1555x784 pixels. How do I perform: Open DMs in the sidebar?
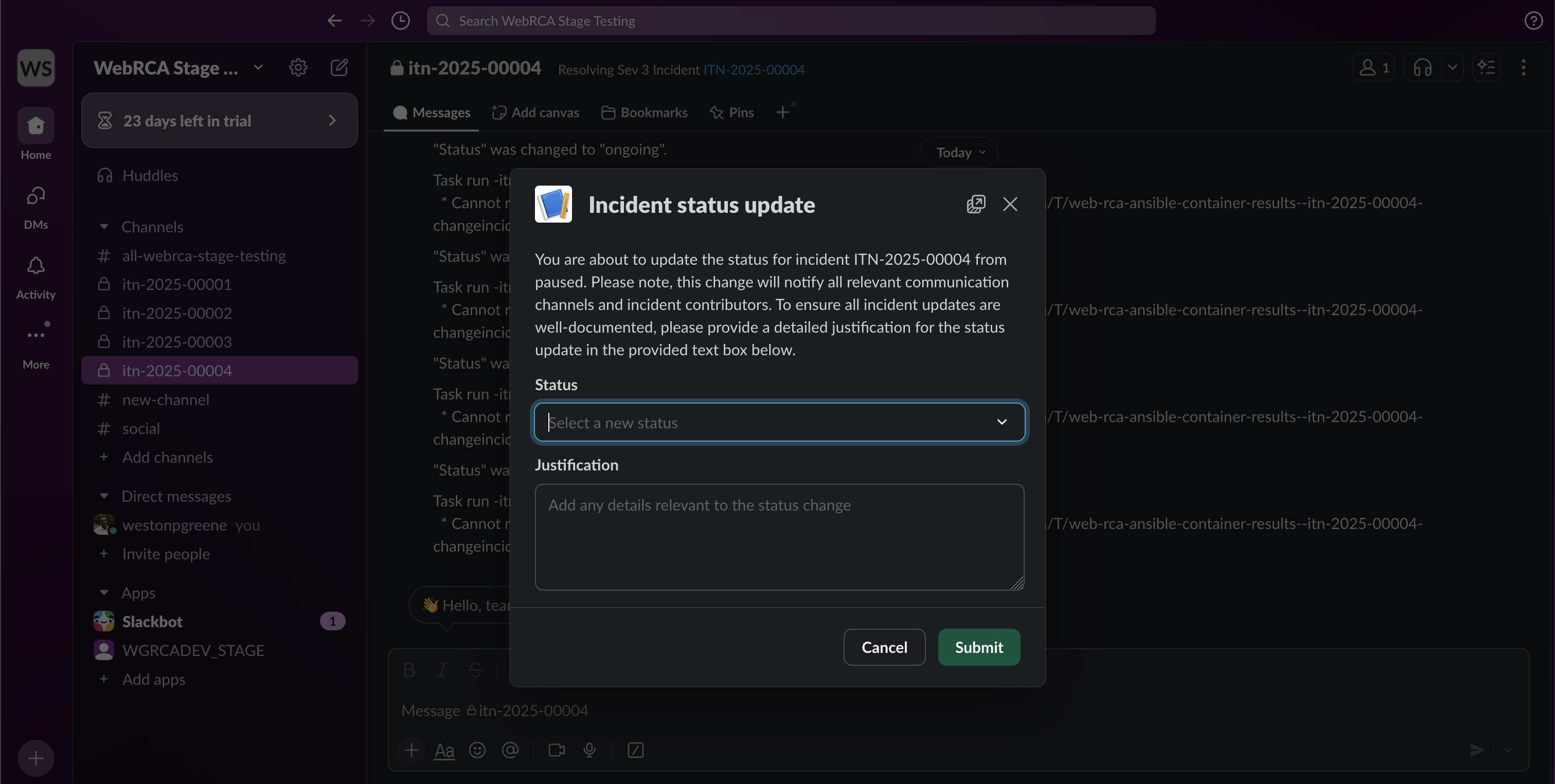[x=35, y=196]
